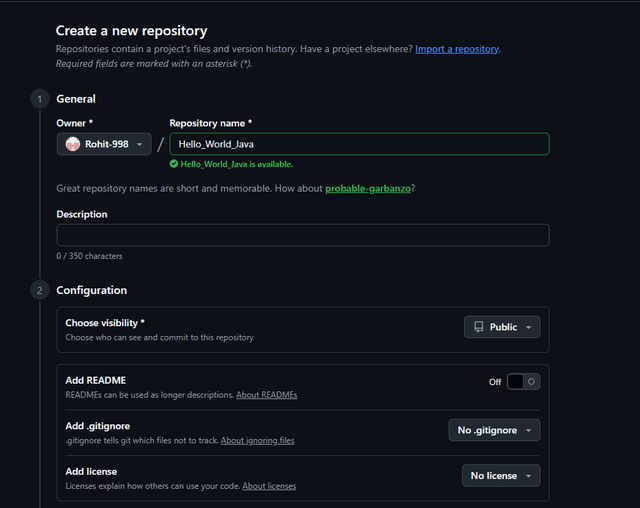This screenshot has height=508, width=640.
Task: Click the Off label beside README switch
Action: (495, 381)
